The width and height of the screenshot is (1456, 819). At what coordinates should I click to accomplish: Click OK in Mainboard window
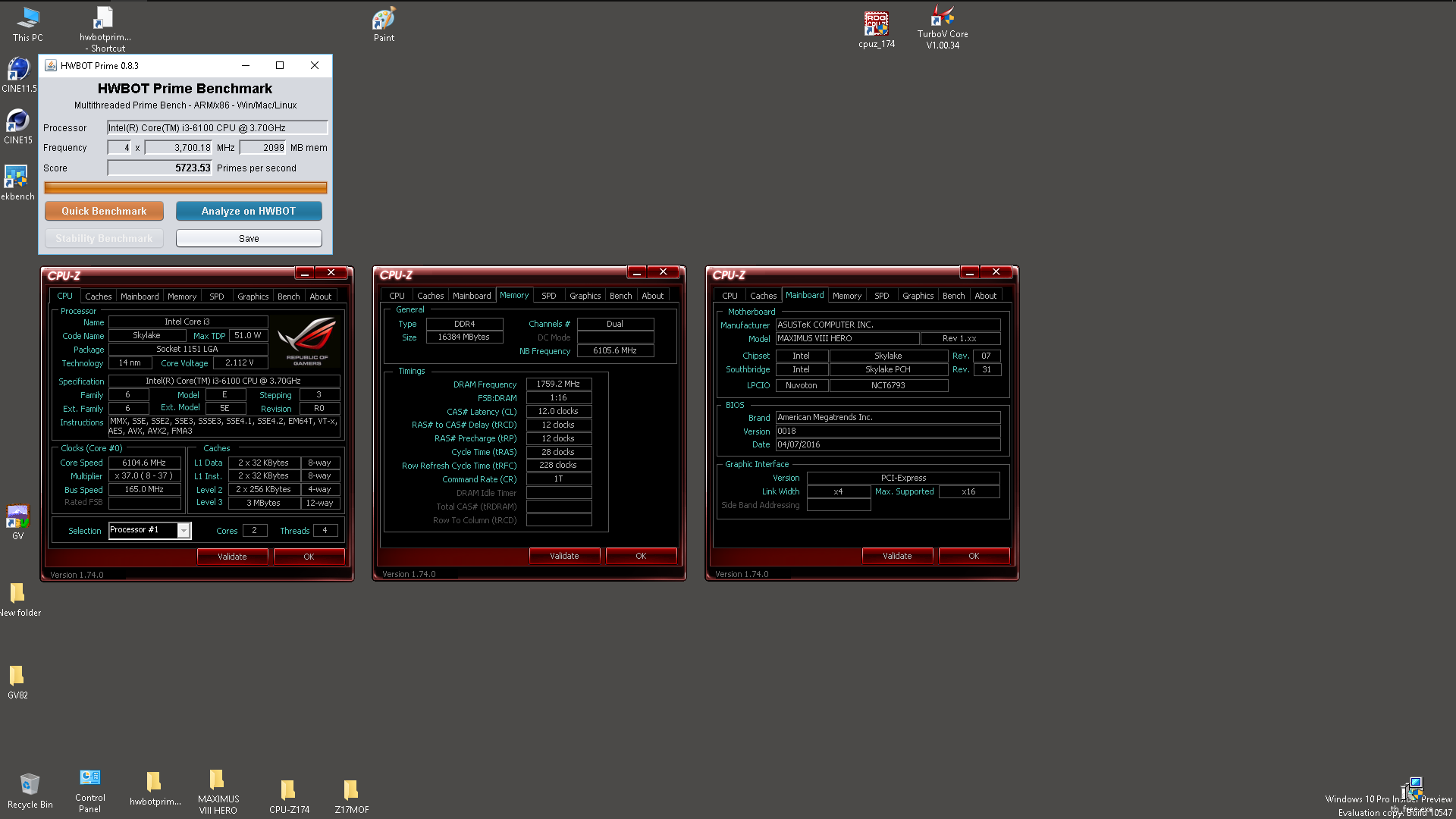974,556
